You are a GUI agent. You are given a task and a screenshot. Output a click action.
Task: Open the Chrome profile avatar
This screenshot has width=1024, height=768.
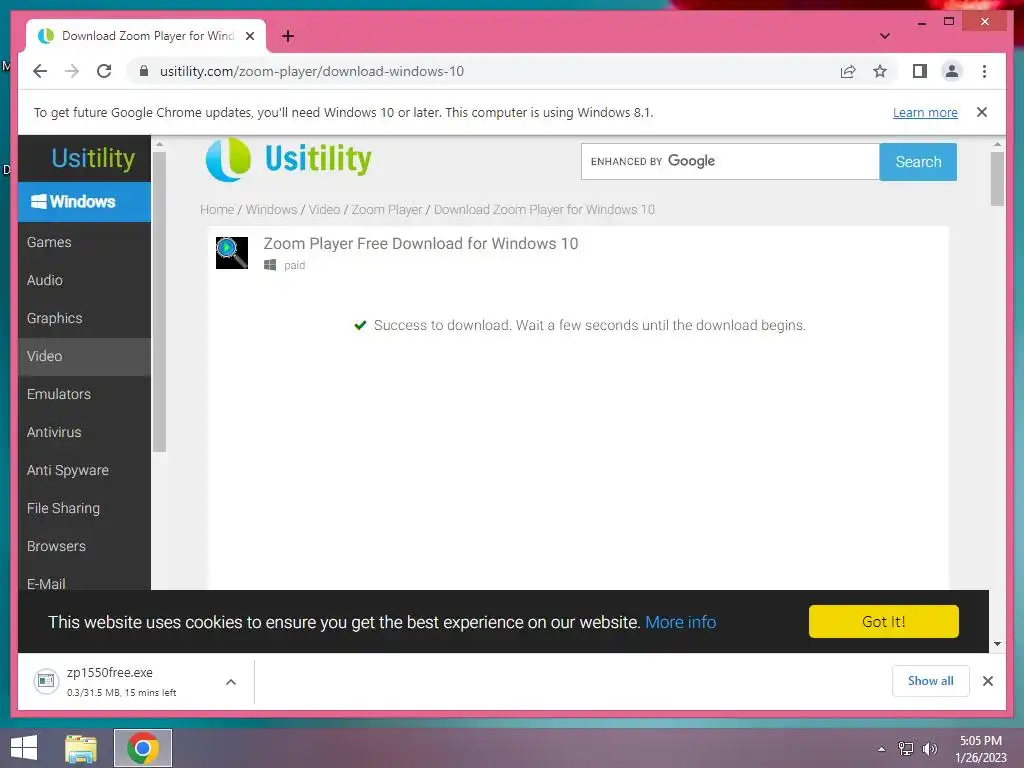tap(952, 71)
